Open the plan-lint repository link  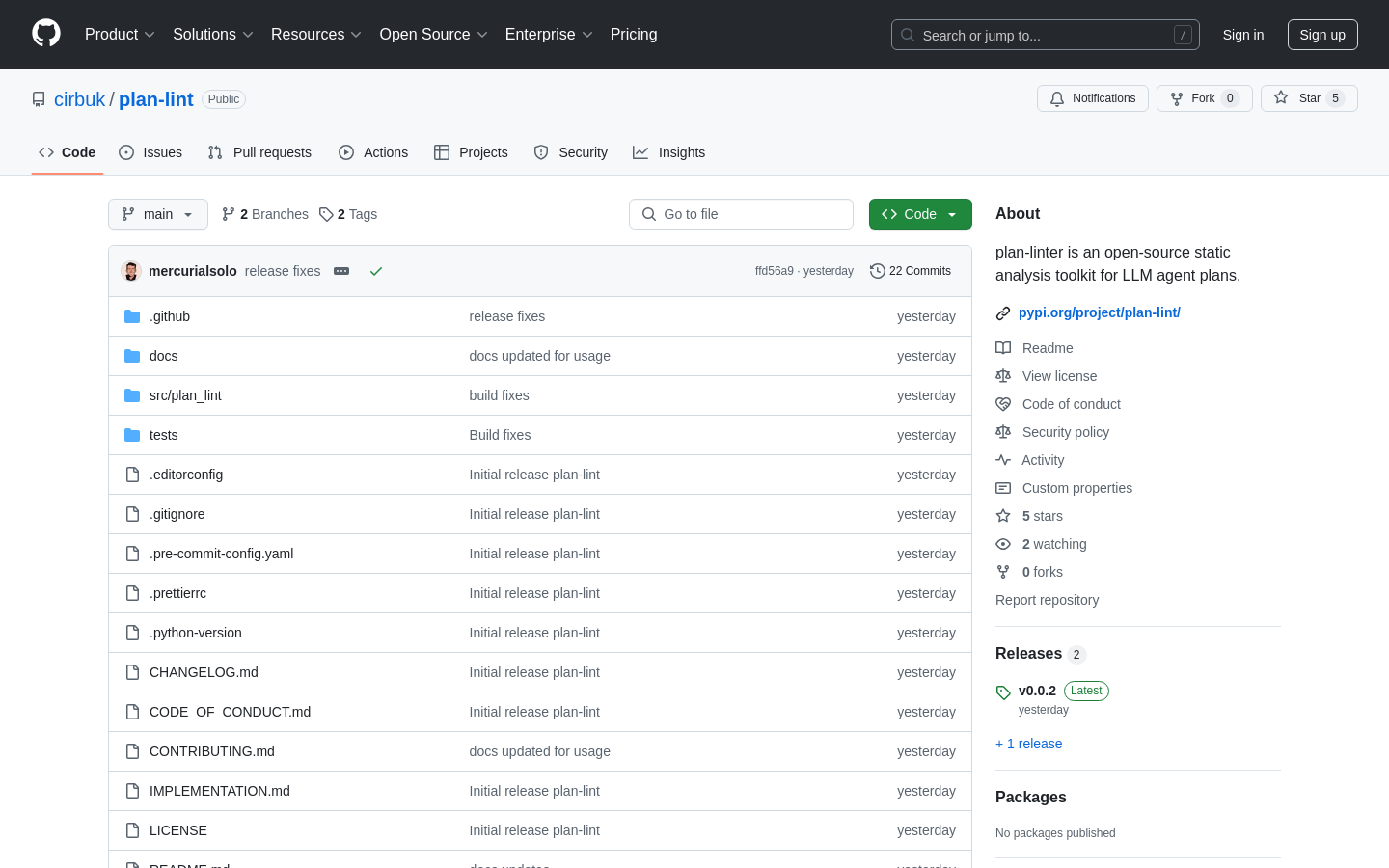156,99
